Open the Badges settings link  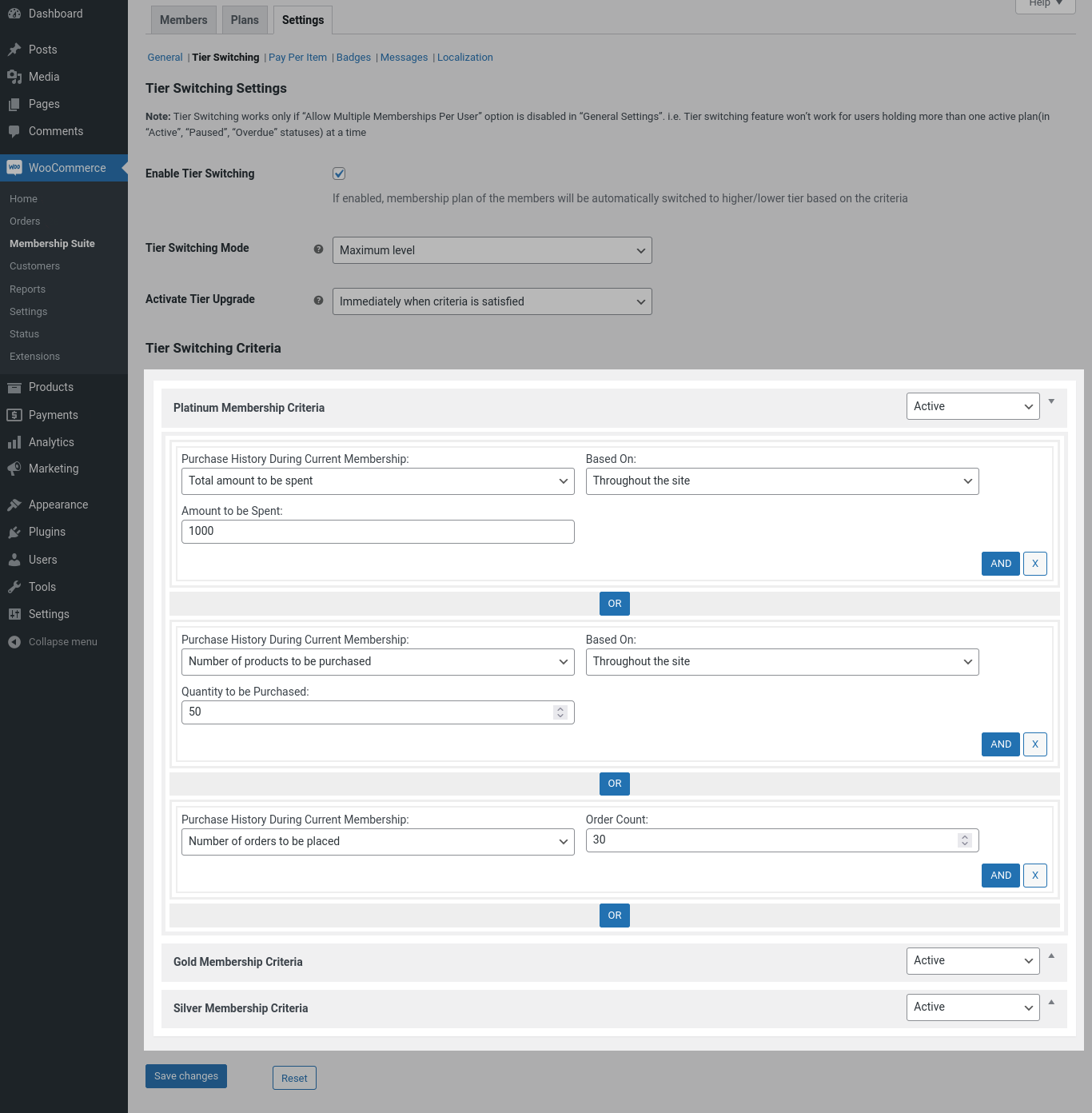coord(353,57)
